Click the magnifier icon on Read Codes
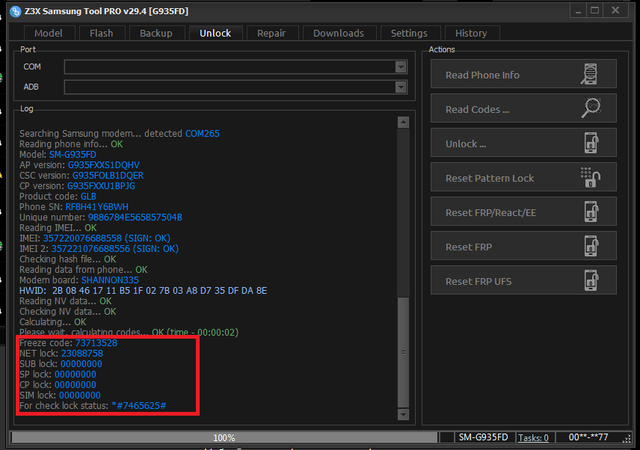Image resolution: width=640 pixels, height=450 pixels. (x=591, y=108)
